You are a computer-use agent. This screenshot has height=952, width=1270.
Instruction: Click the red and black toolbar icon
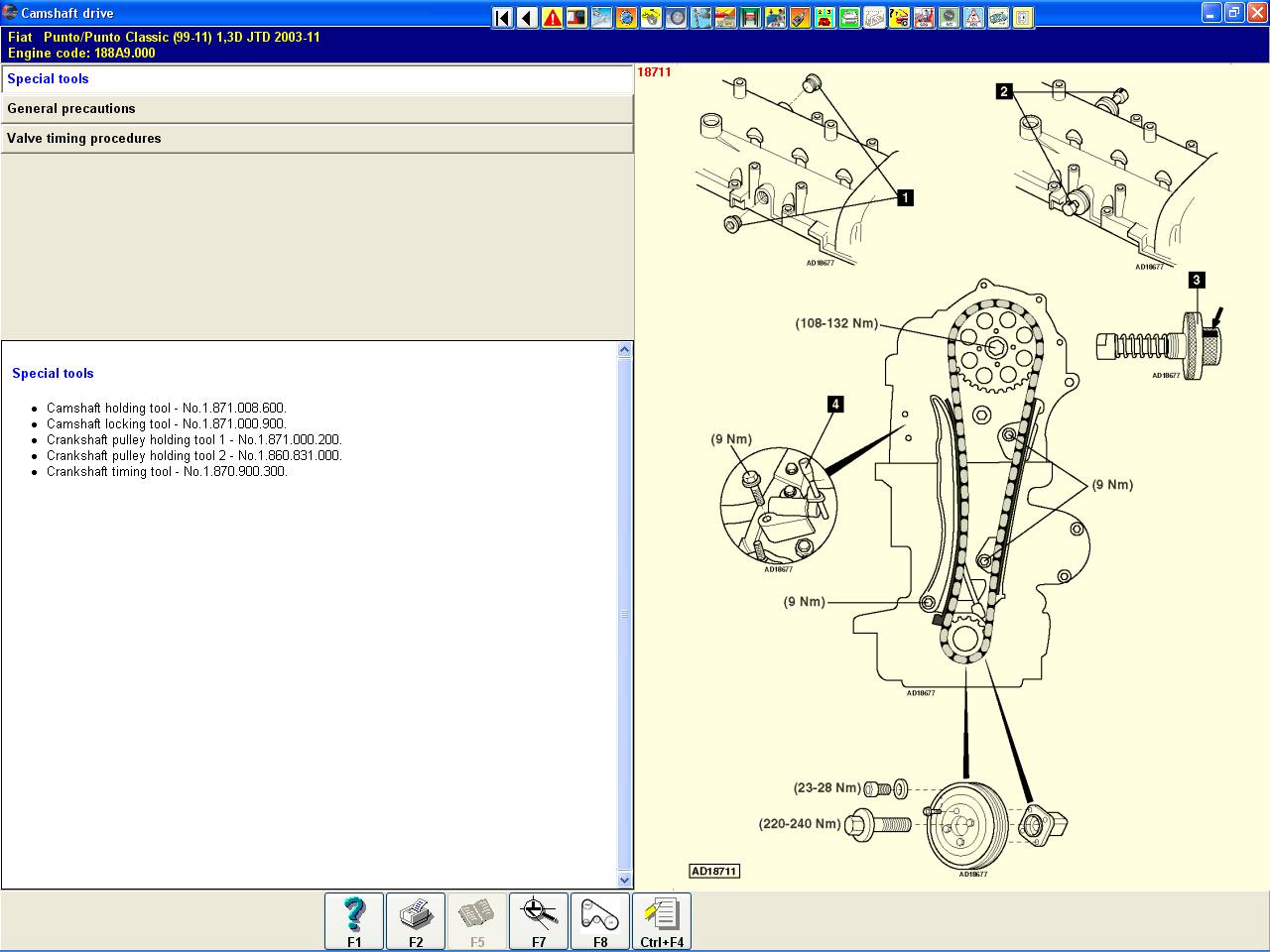[x=577, y=17]
